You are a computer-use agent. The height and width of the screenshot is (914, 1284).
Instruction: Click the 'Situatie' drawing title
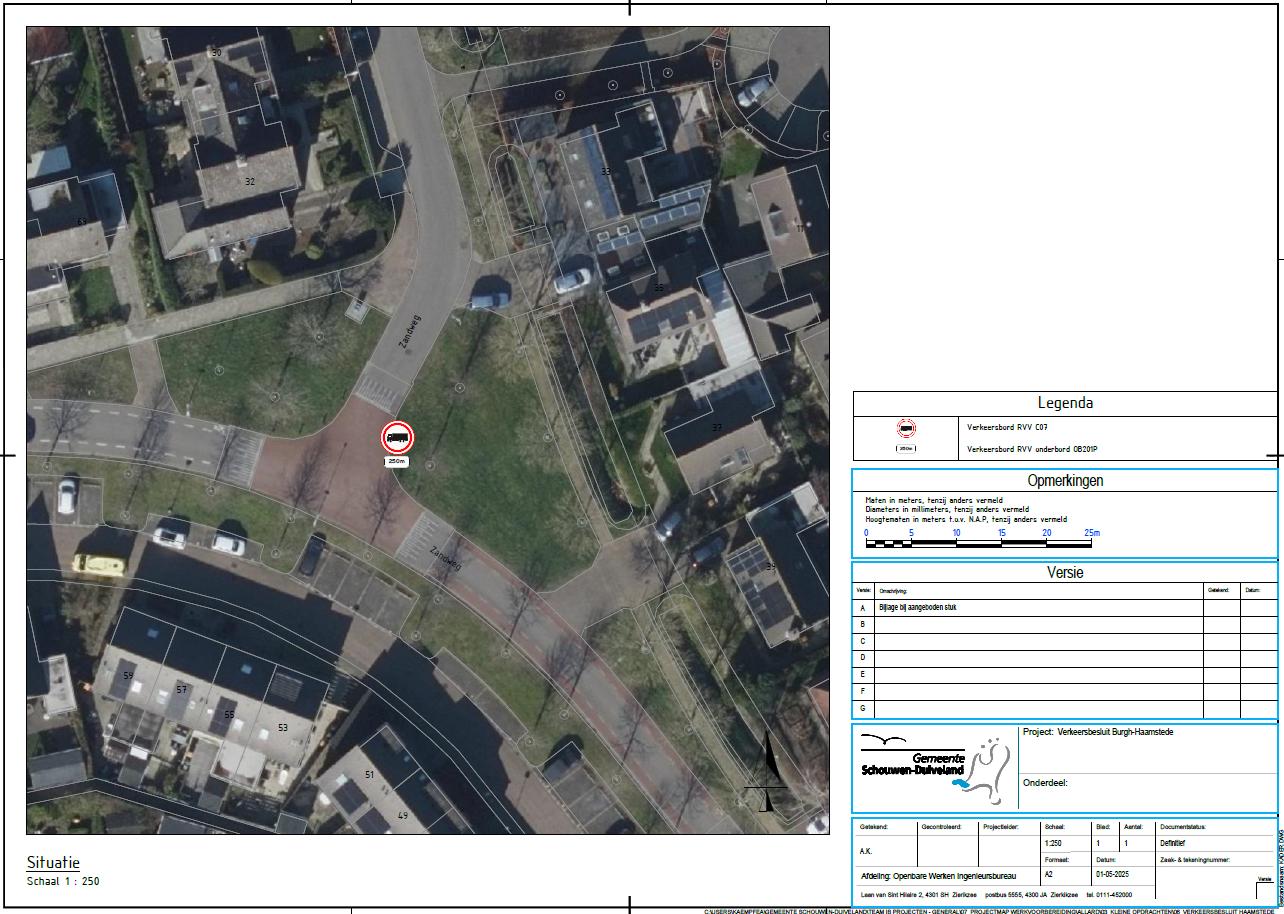click(x=53, y=862)
